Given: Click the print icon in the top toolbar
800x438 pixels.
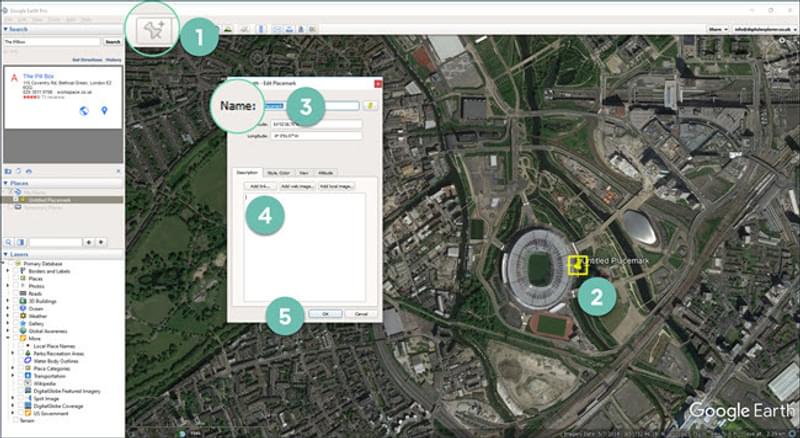Looking at the screenshot, I should pos(288,30).
